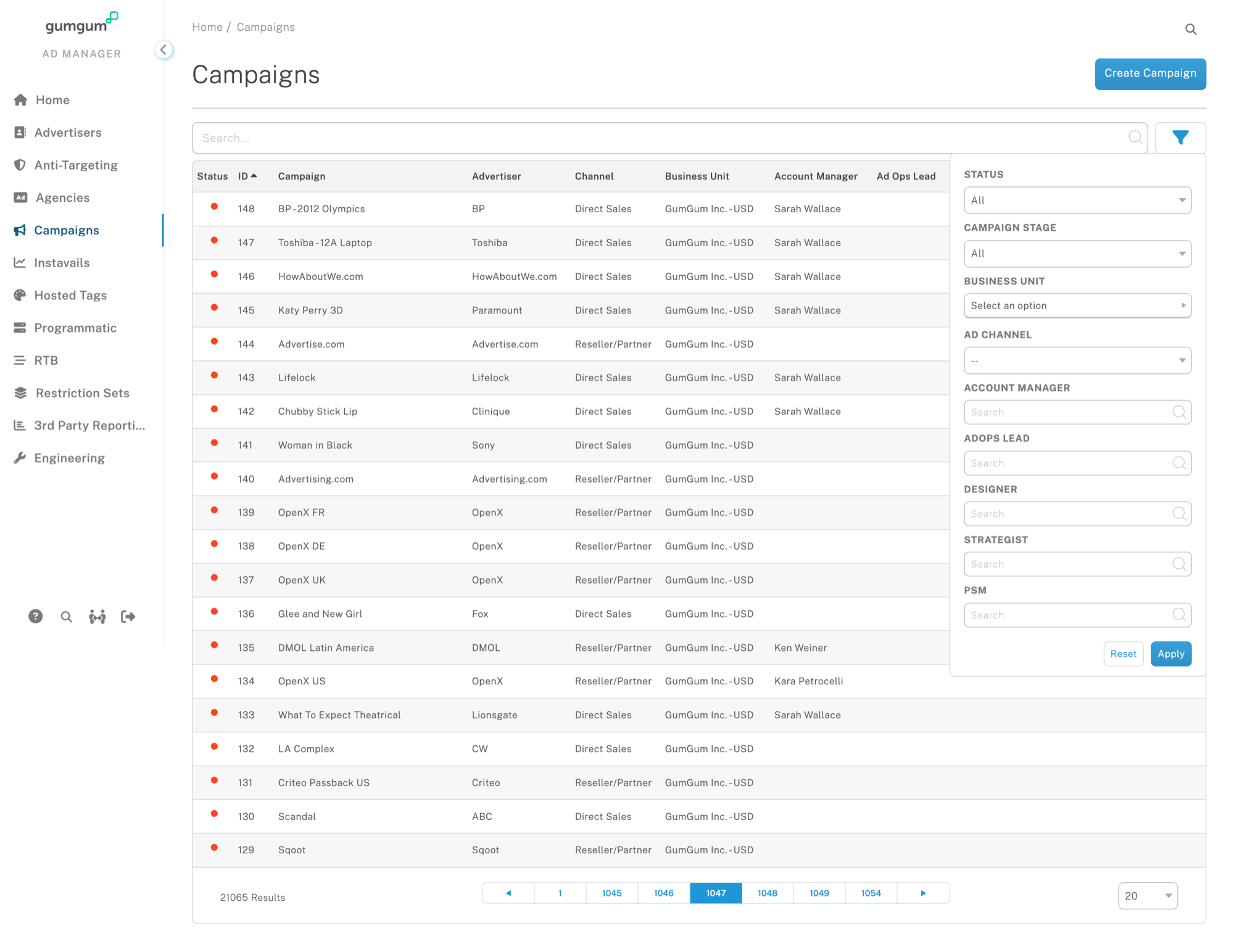This screenshot has height=952, width=1234.
Task: Open the DMOL Latin America campaign
Action: coord(326,647)
